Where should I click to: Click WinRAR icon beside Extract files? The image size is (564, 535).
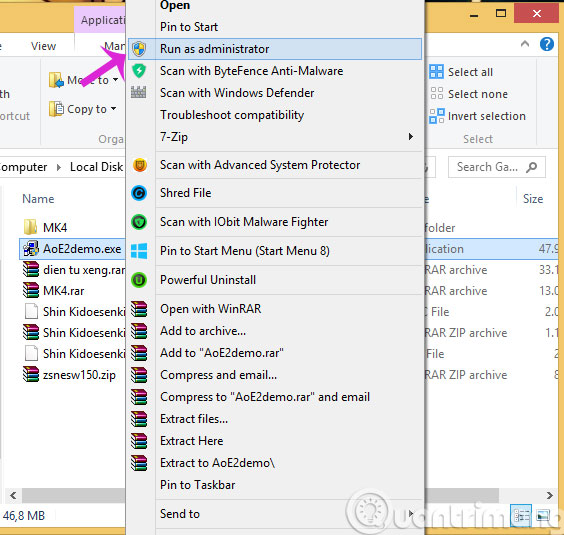(x=139, y=419)
